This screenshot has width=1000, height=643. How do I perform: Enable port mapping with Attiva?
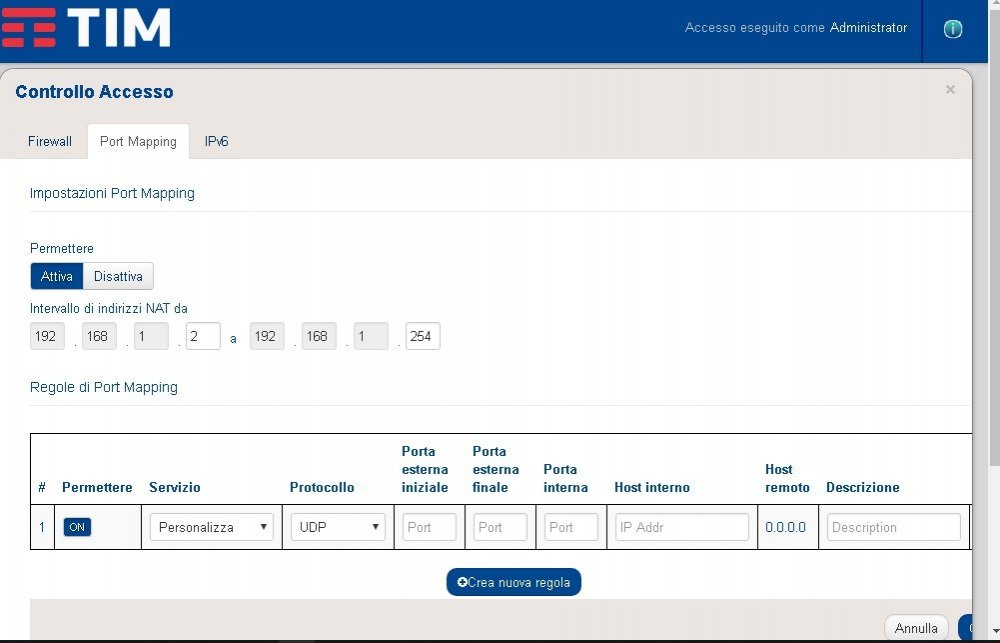tap(57, 276)
